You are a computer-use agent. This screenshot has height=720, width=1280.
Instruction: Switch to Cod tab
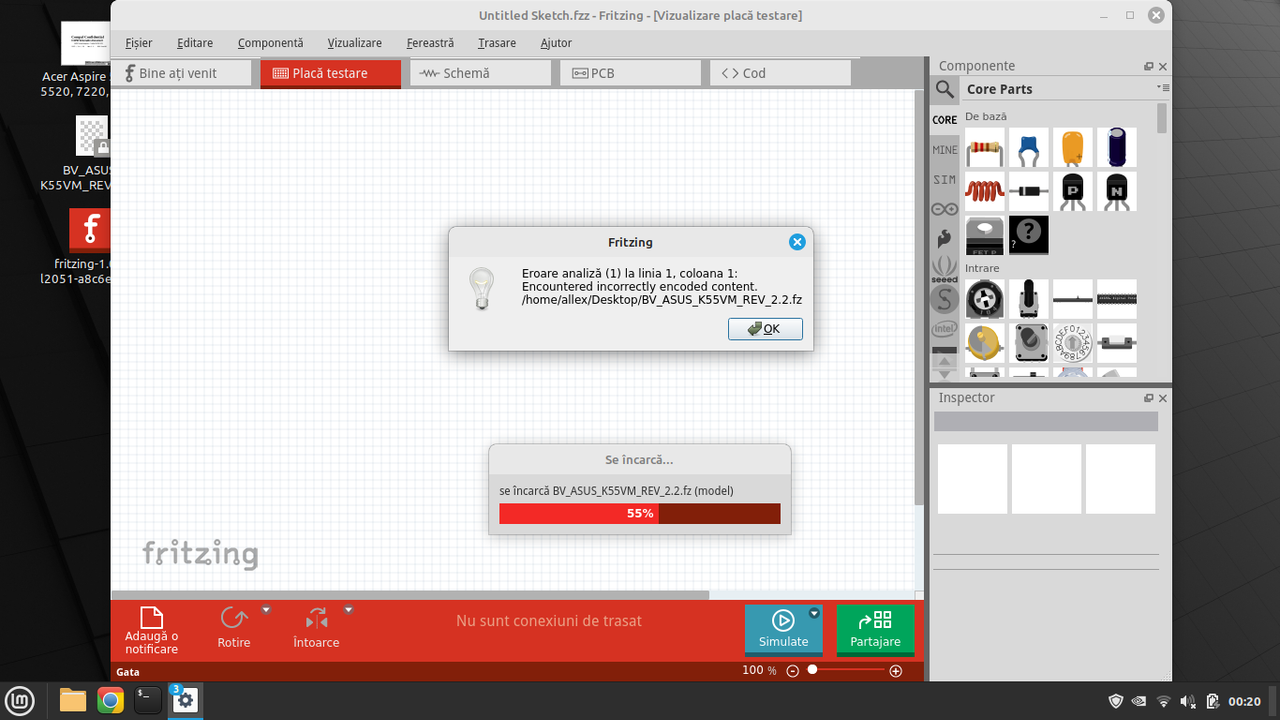click(x=781, y=73)
